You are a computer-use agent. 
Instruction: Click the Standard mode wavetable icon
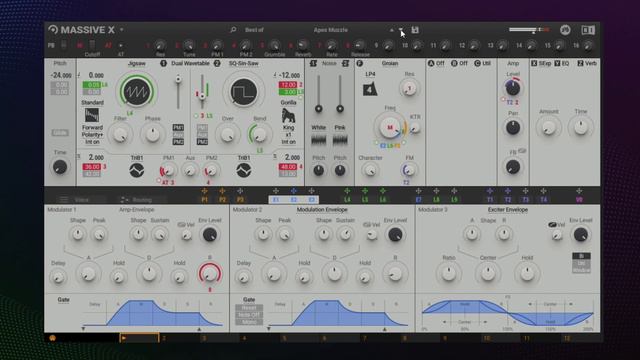(x=92, y=115)
